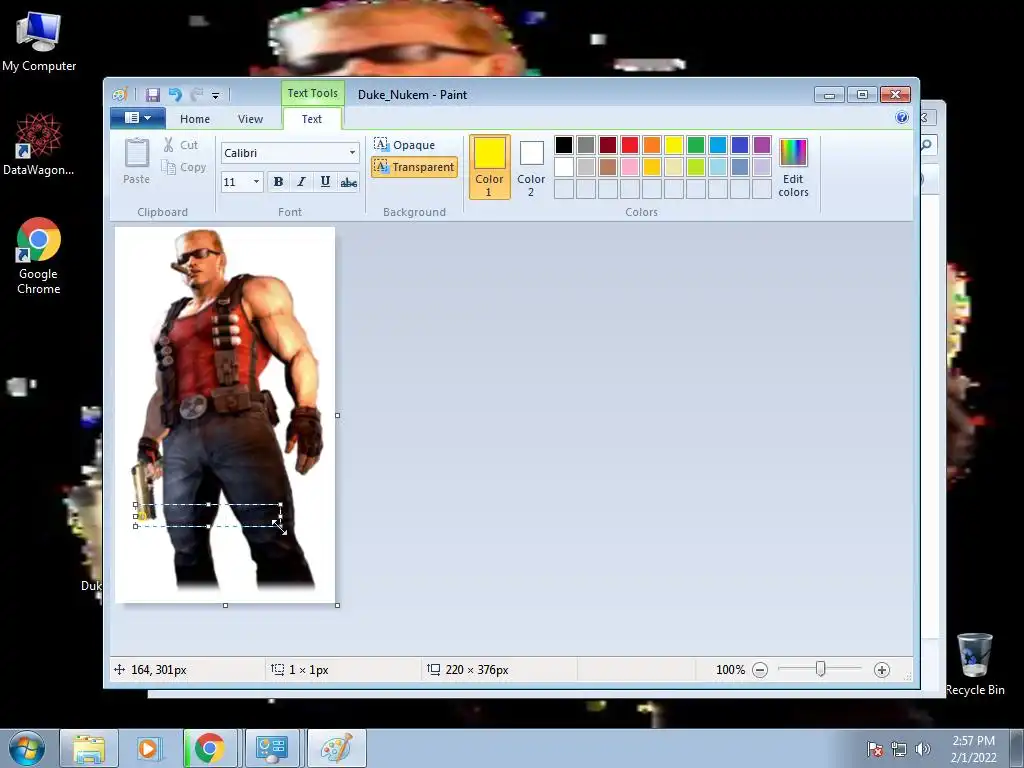The height and width of the screenshot is (768, 1024).
Task: Click the Paint taskbar button
Action: click(x=336, y=748)
